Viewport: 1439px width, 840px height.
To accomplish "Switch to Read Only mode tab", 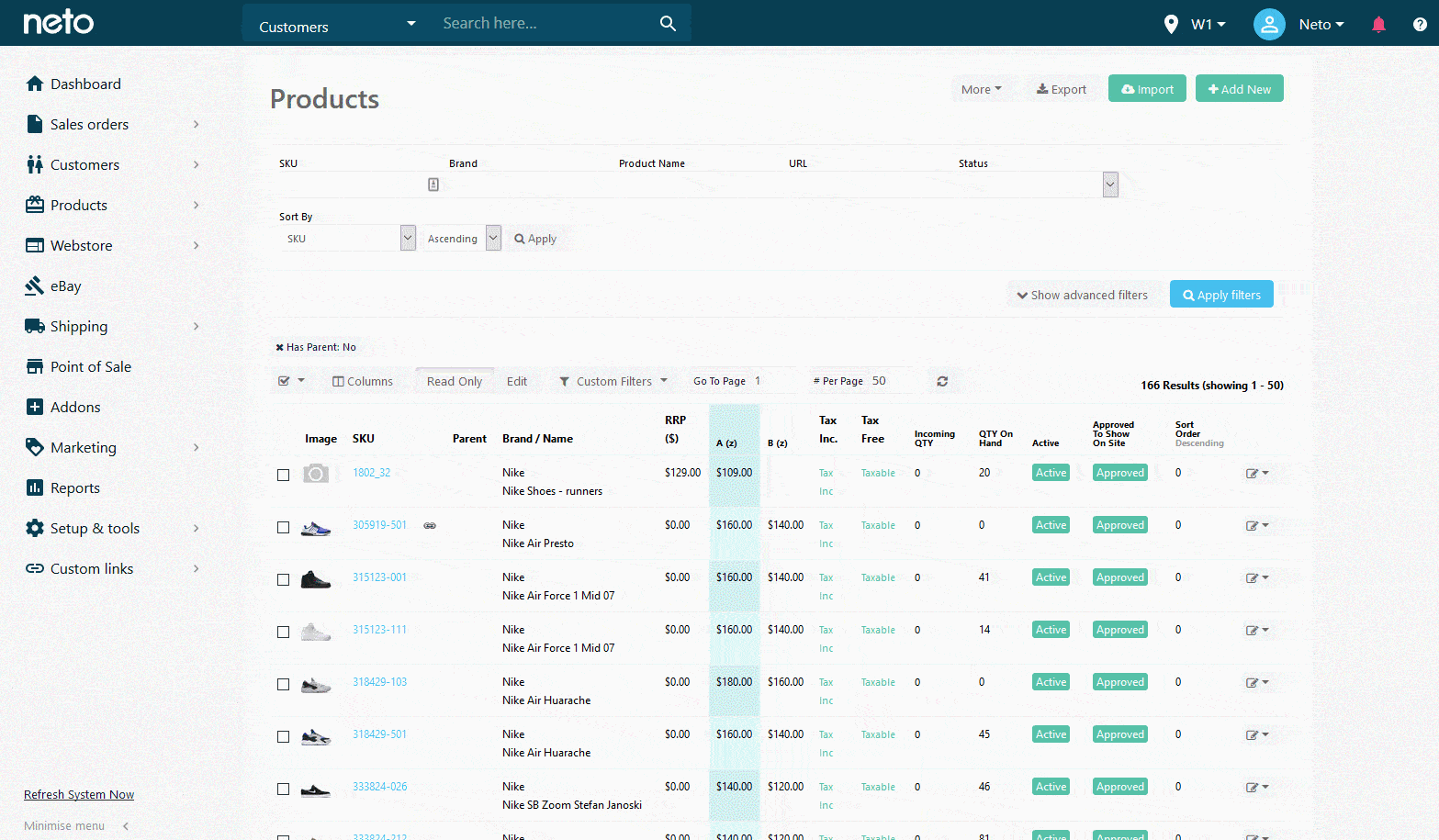I will point(455,381).
